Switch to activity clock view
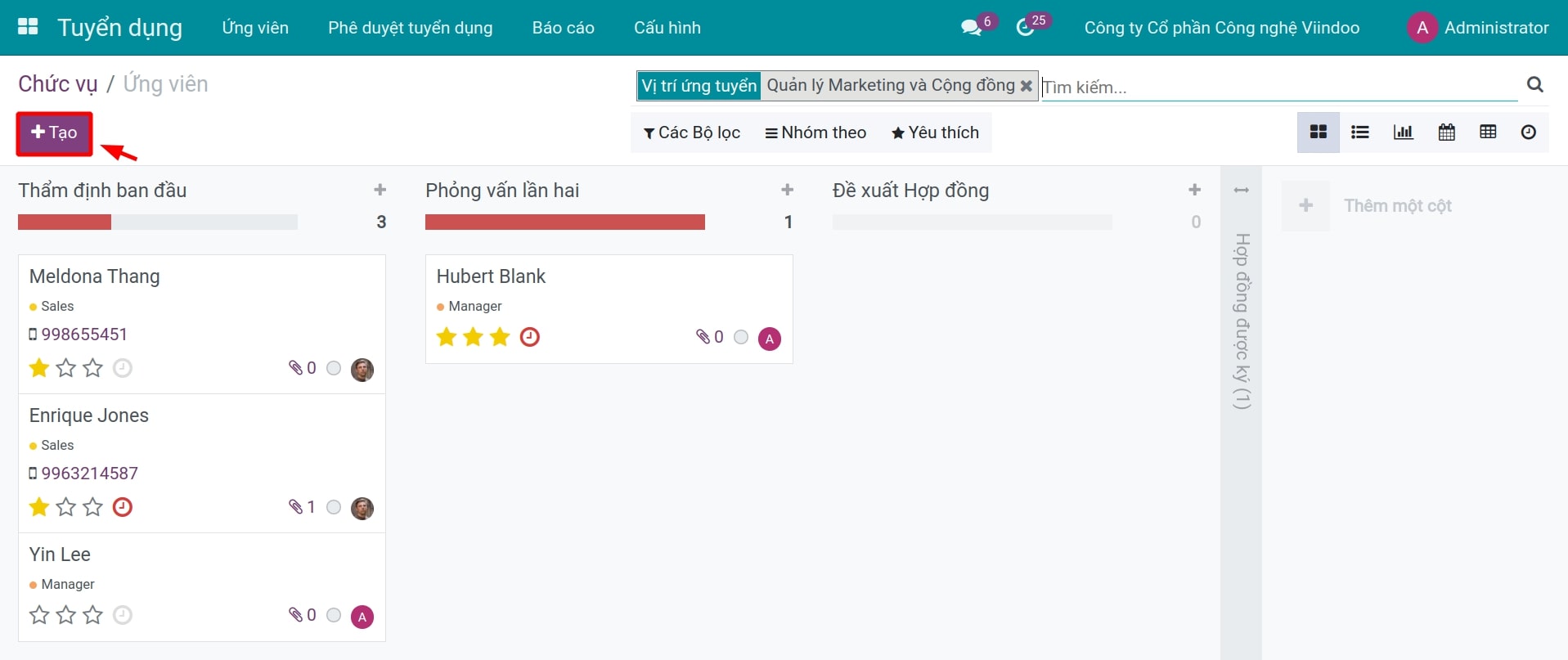 tap(1528, 132)
